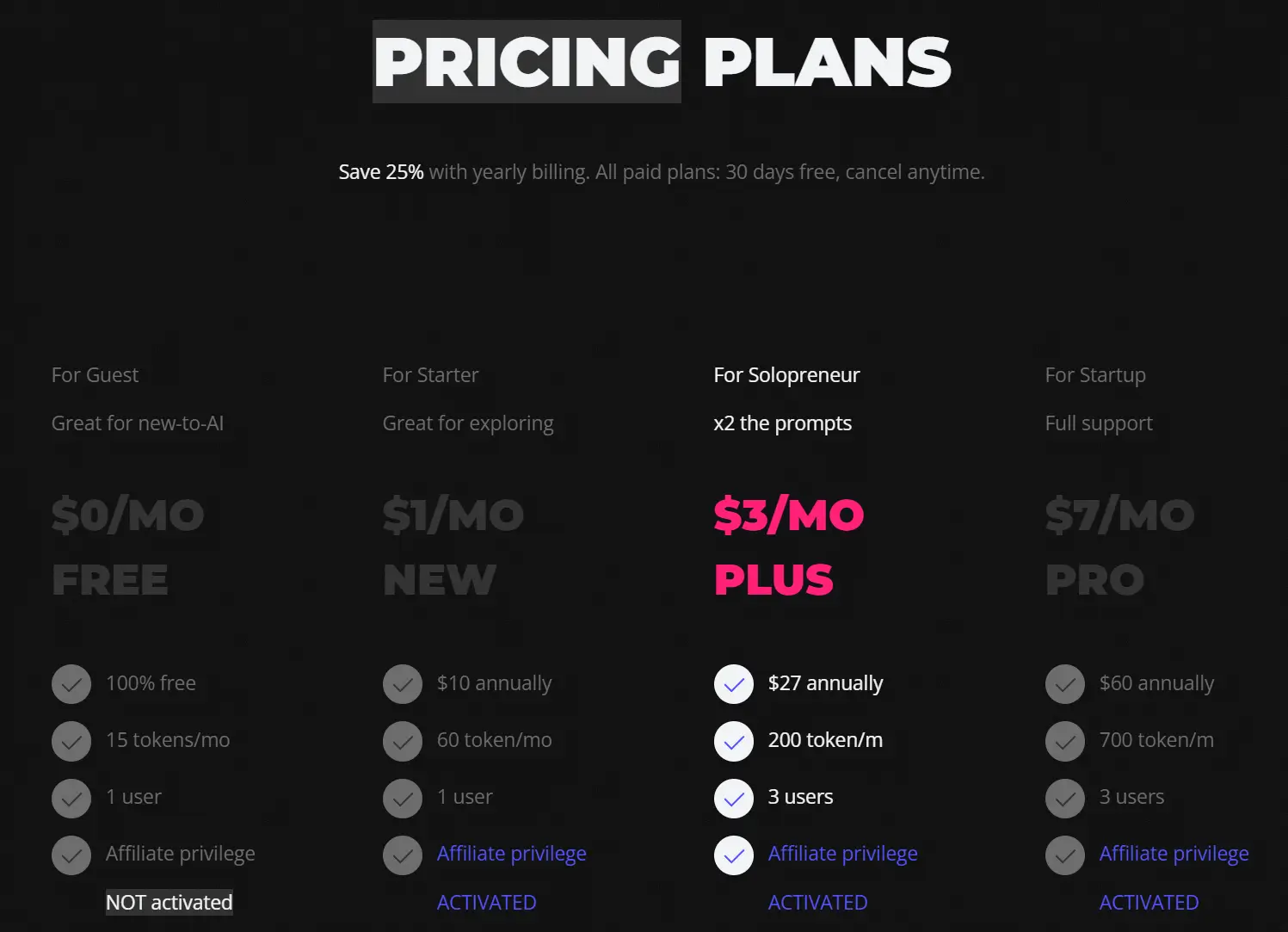Click the check icon next to 15 tokens/mo
The width and height of the screenshot is (1288, 932).
coord(71,742)
